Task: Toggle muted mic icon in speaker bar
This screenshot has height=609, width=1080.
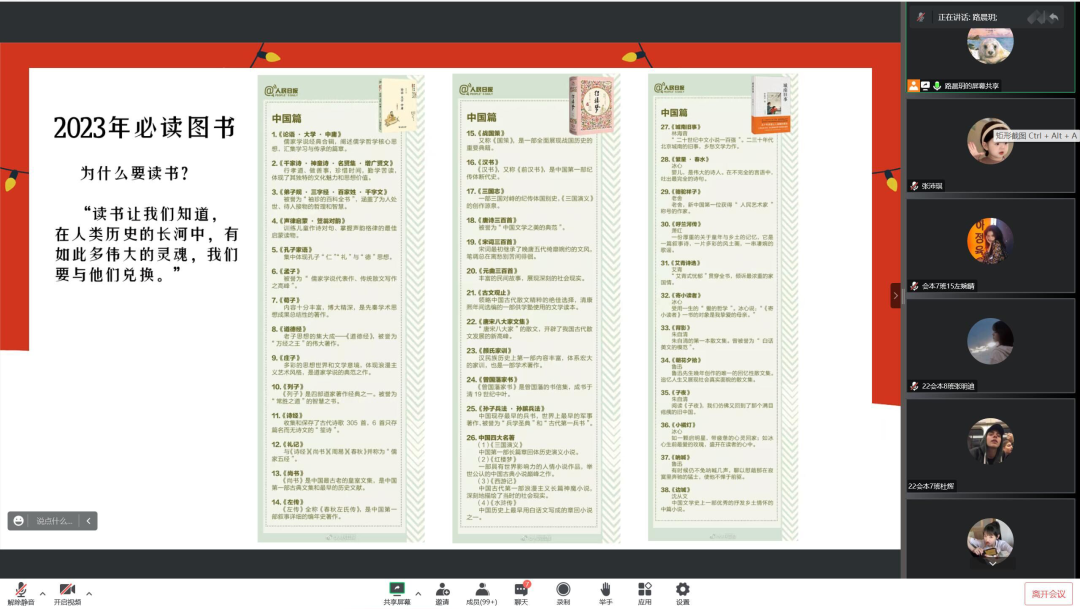Action: 919,17
